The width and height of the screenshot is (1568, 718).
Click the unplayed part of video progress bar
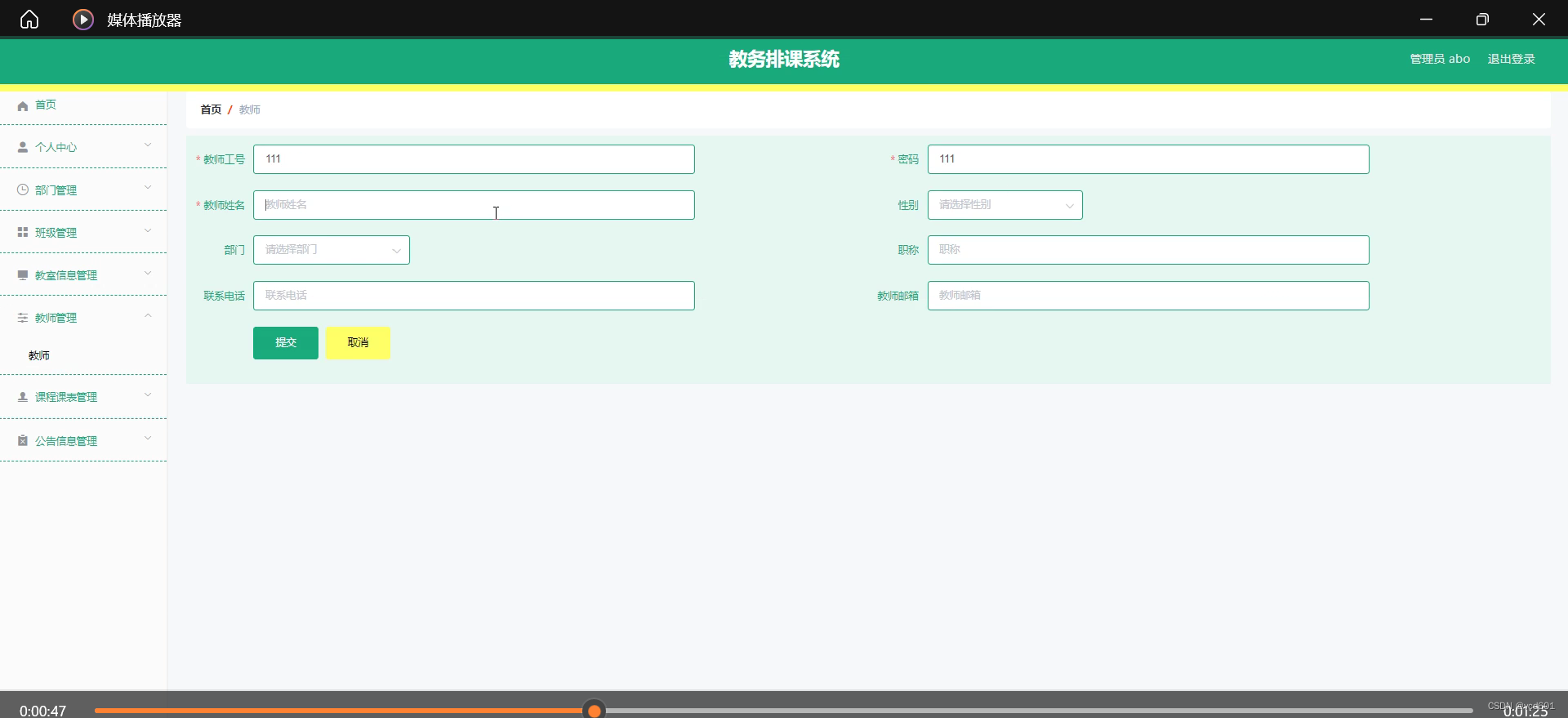tap(1039, 711)
